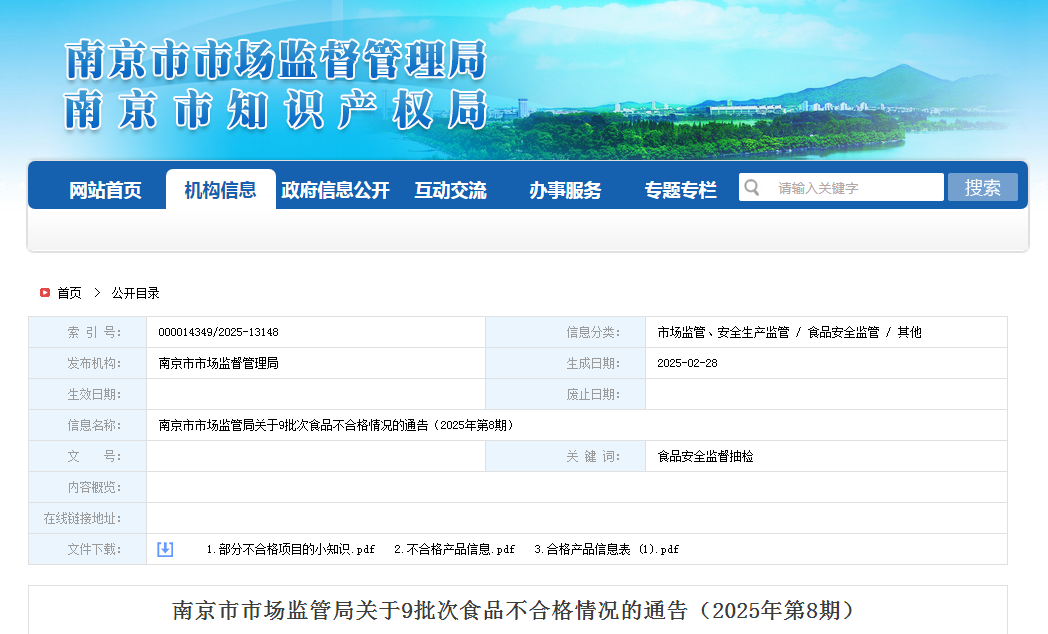Select the 机构信息 tab

tap(221, 190)
